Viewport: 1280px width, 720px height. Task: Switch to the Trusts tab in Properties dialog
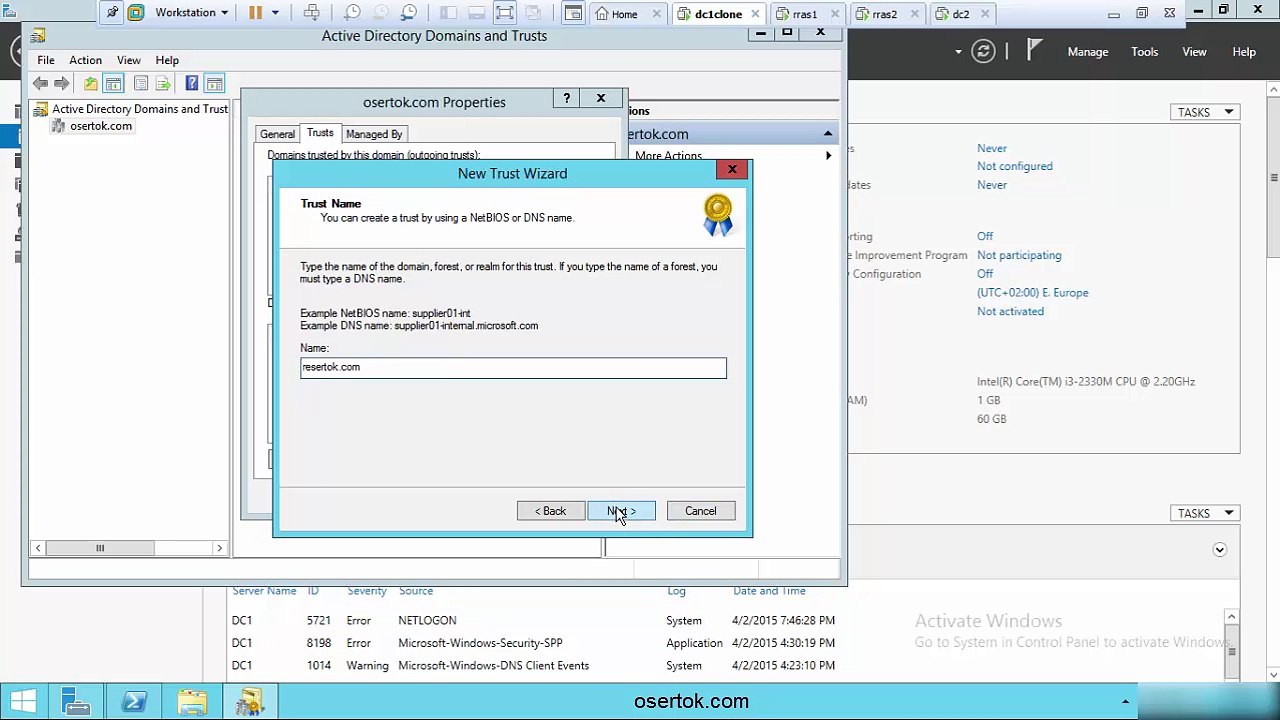pos(320,133)
